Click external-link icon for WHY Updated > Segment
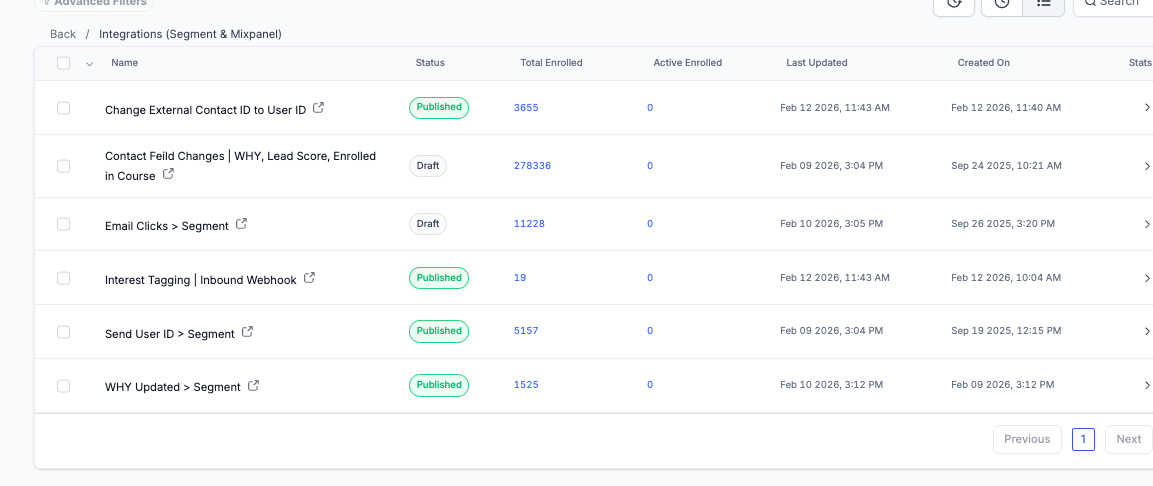 [254, 385]
